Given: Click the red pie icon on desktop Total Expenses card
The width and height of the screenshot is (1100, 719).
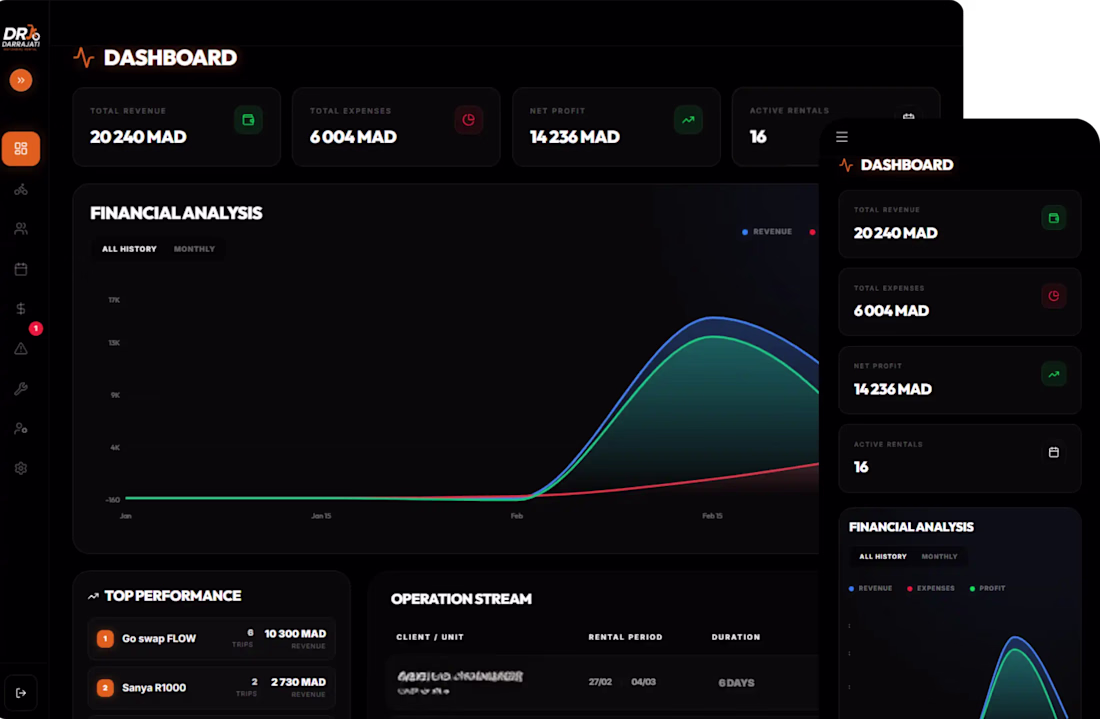Looking at the screenshot, I should [x=469, y=120].
